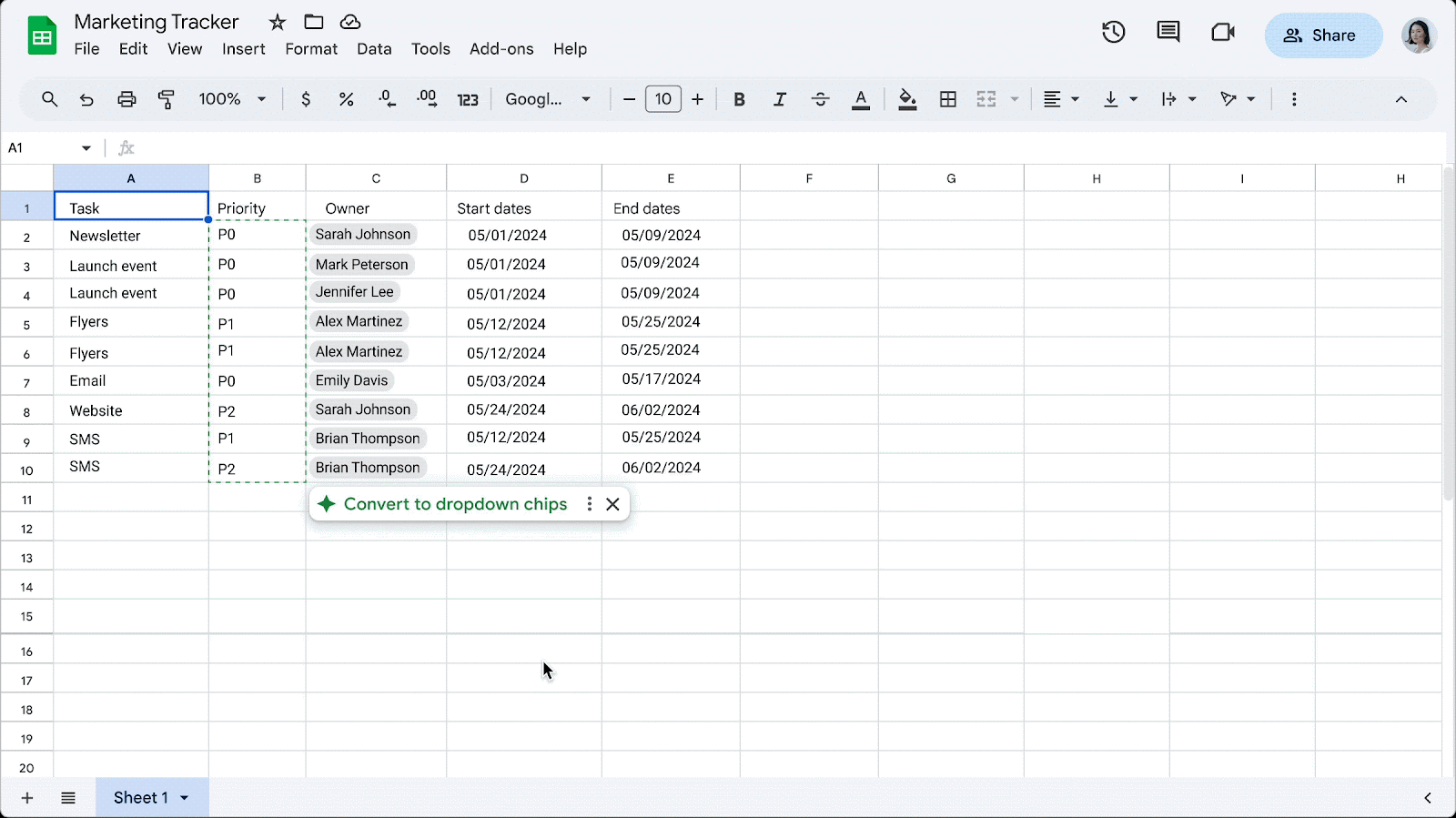Click the formula bar input

[x=783, y=148]
